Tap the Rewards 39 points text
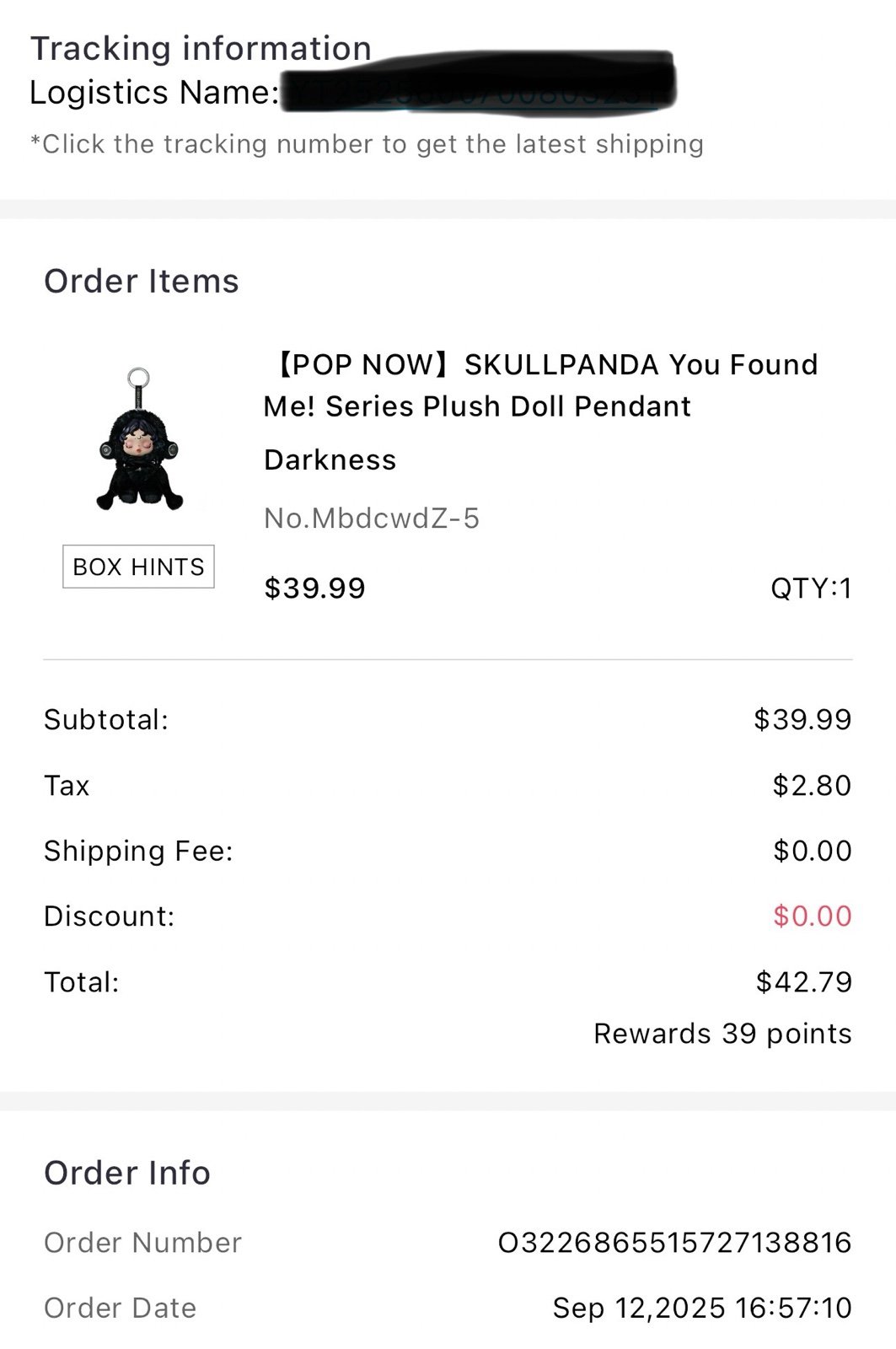Viewport: 896px width, 1349px height. [722, 1034]
